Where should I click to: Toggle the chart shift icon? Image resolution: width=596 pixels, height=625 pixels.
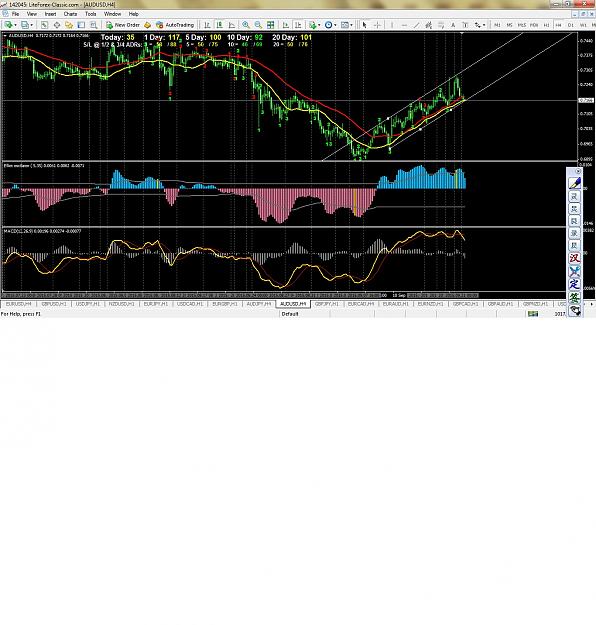pos(298,25)
